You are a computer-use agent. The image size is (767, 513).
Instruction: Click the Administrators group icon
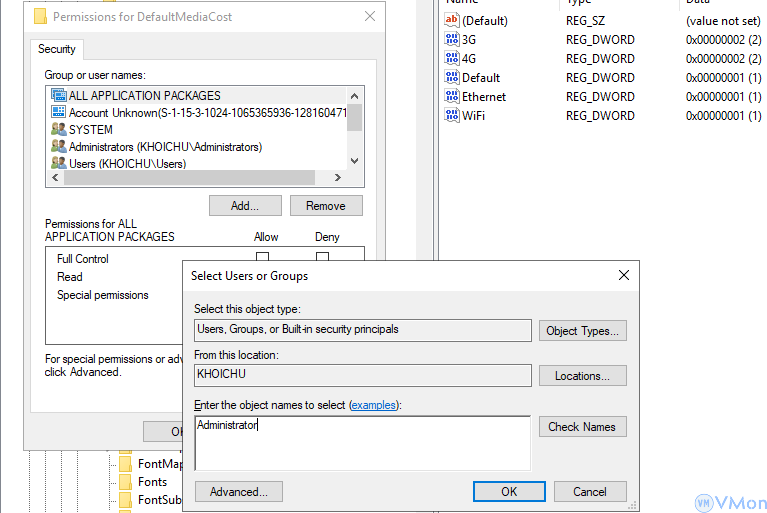click(58, 147)
